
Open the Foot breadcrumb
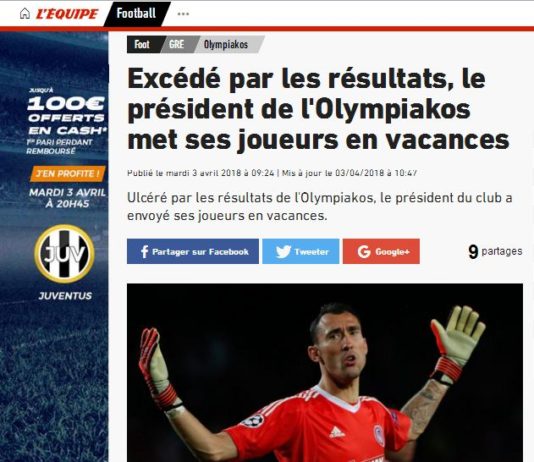(142, 44)
